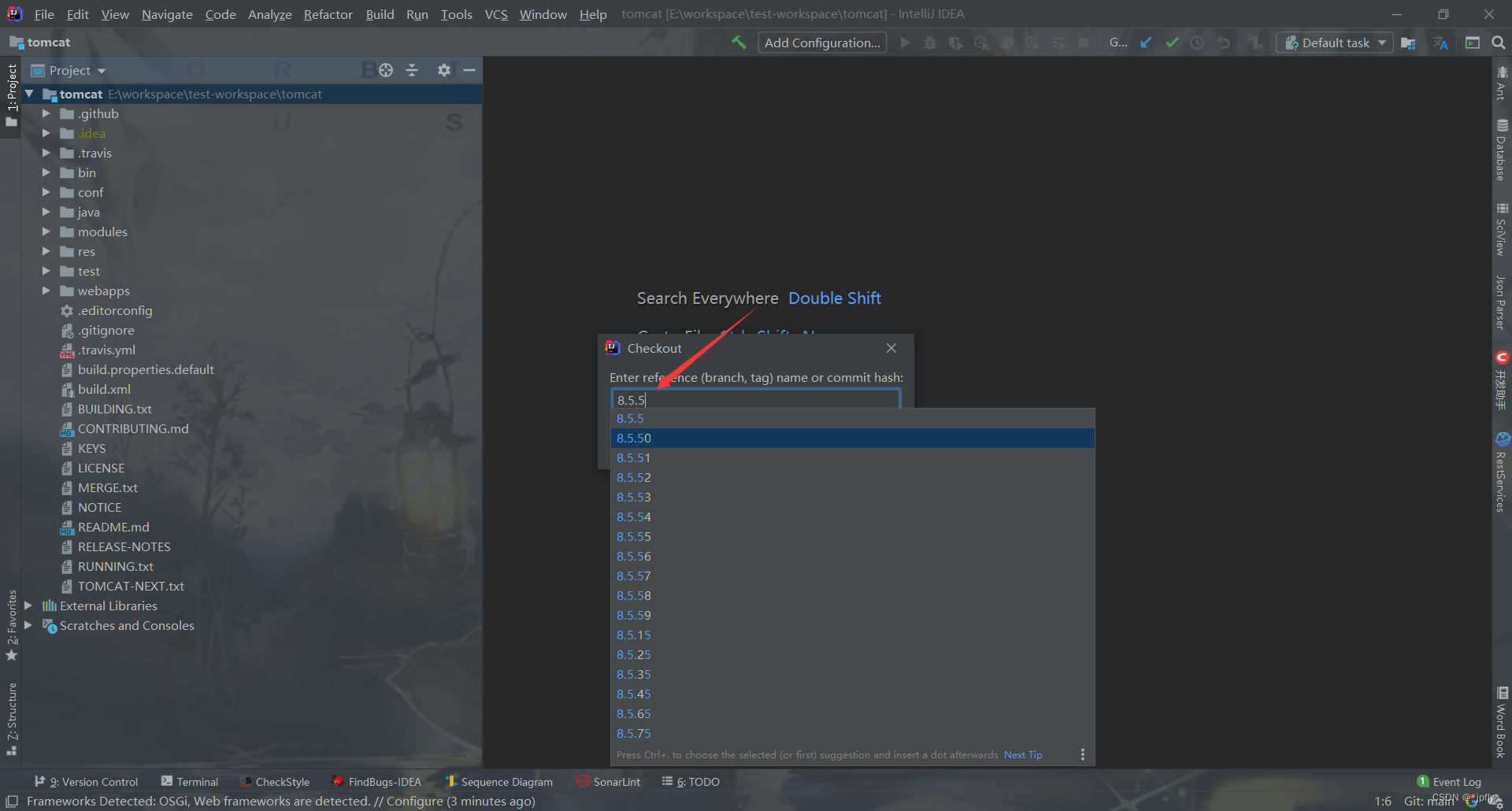Viewport: 1512px width, 811px height.
Task: Open Project Structure icon in toolbar
Action: tap(1408, 43)
